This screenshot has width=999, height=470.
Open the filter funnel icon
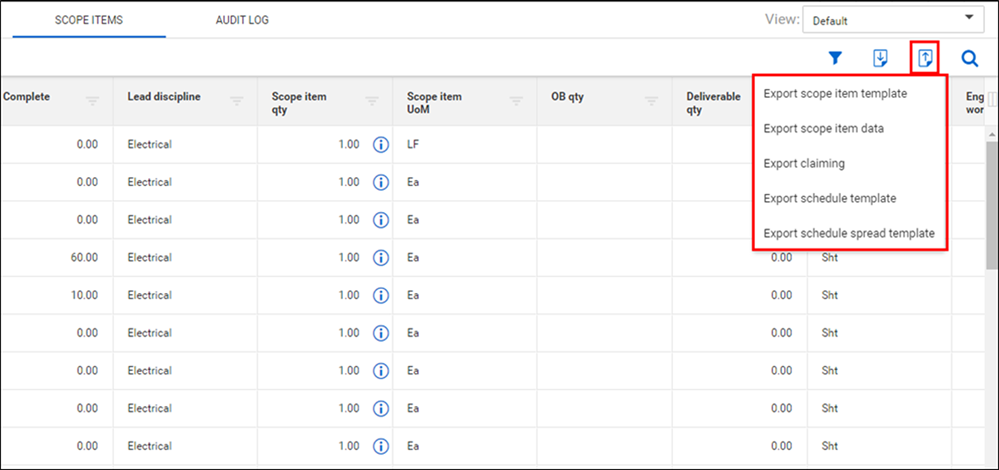click(x=835, y=58)
